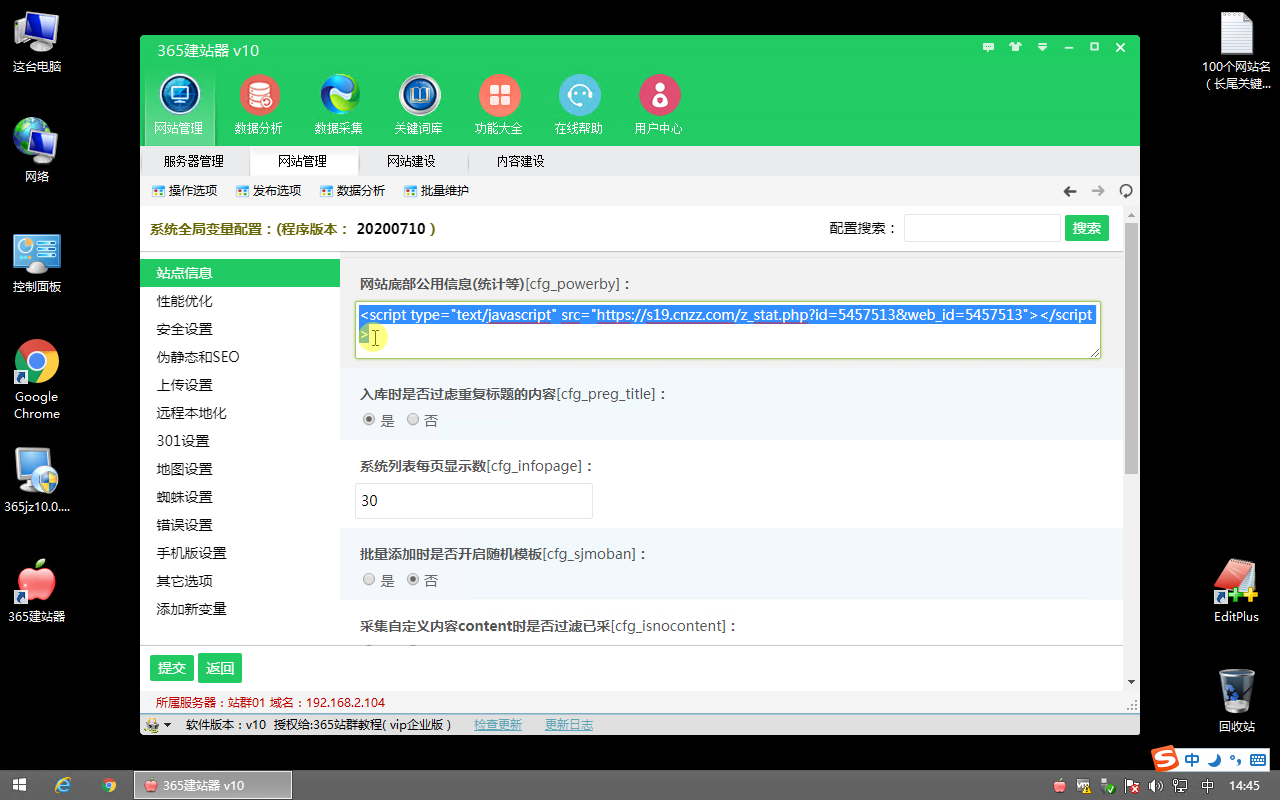This screenshot has width=1280, height=800.
Task: Open the EditPlus desktop icon
Action: tap(1236, 592)
